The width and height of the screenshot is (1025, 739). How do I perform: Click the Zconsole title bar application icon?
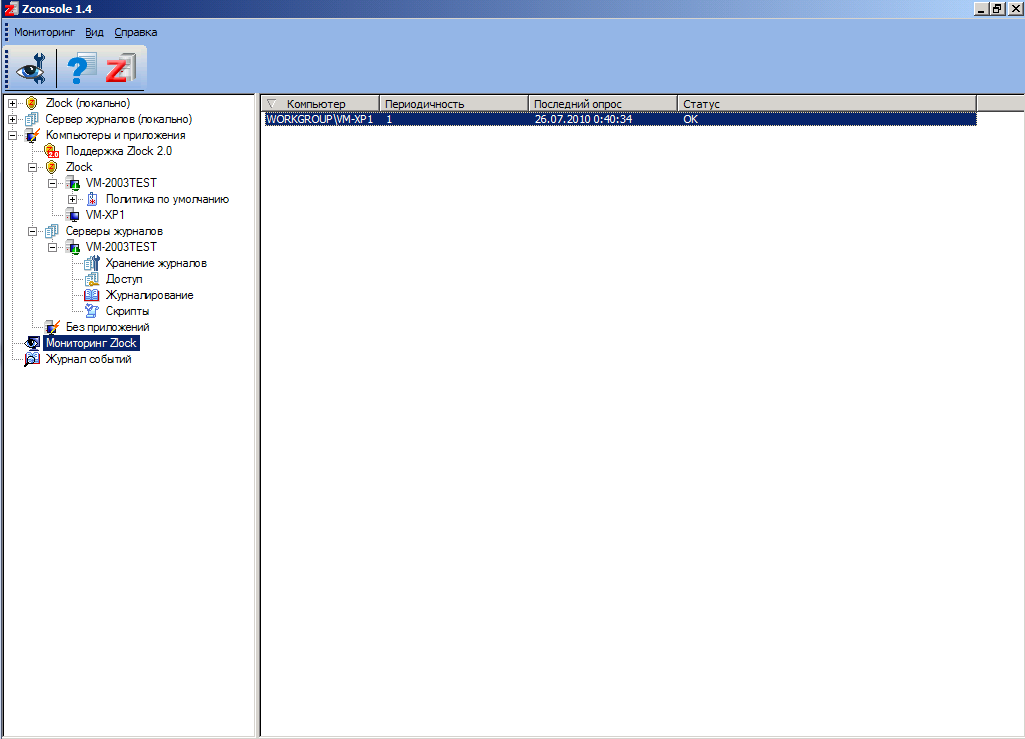[x=10, y=9]
